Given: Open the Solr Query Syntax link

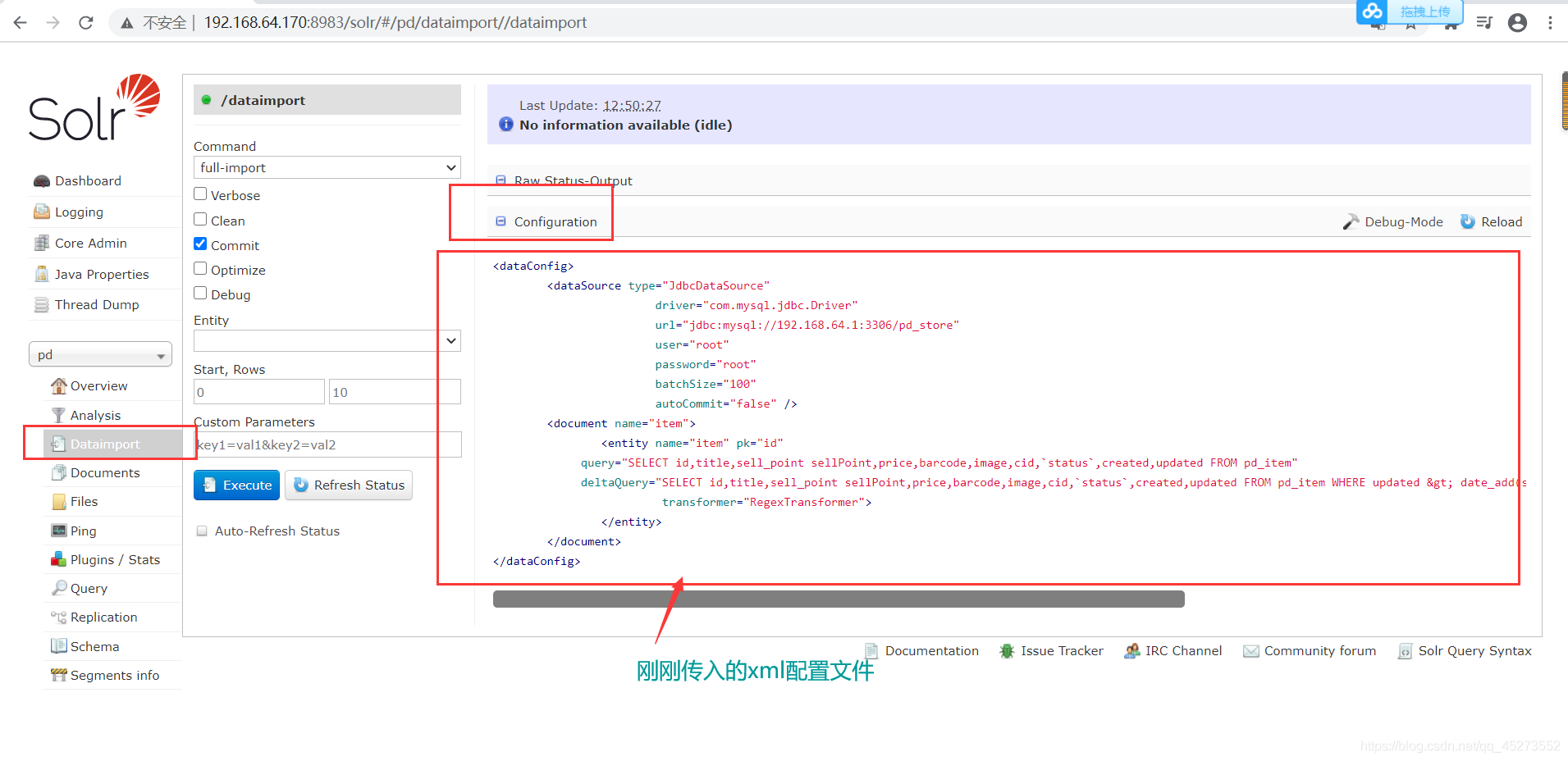Looking at the screenshot, I should point(1474,650).
